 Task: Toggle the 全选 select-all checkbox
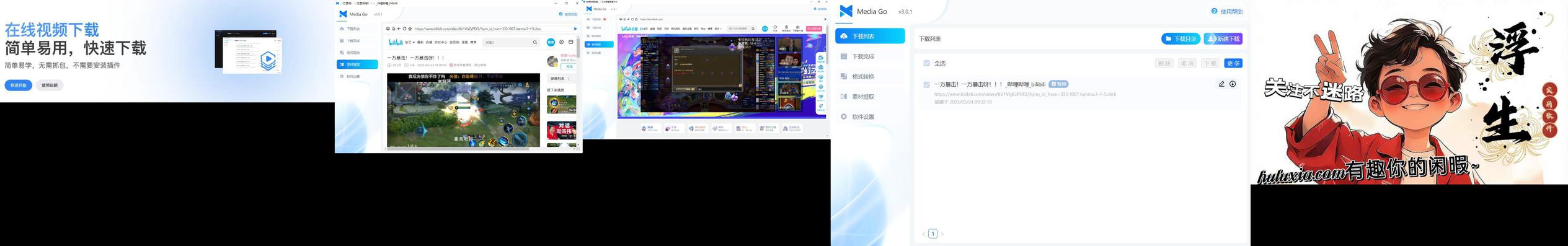click(926, 63)
